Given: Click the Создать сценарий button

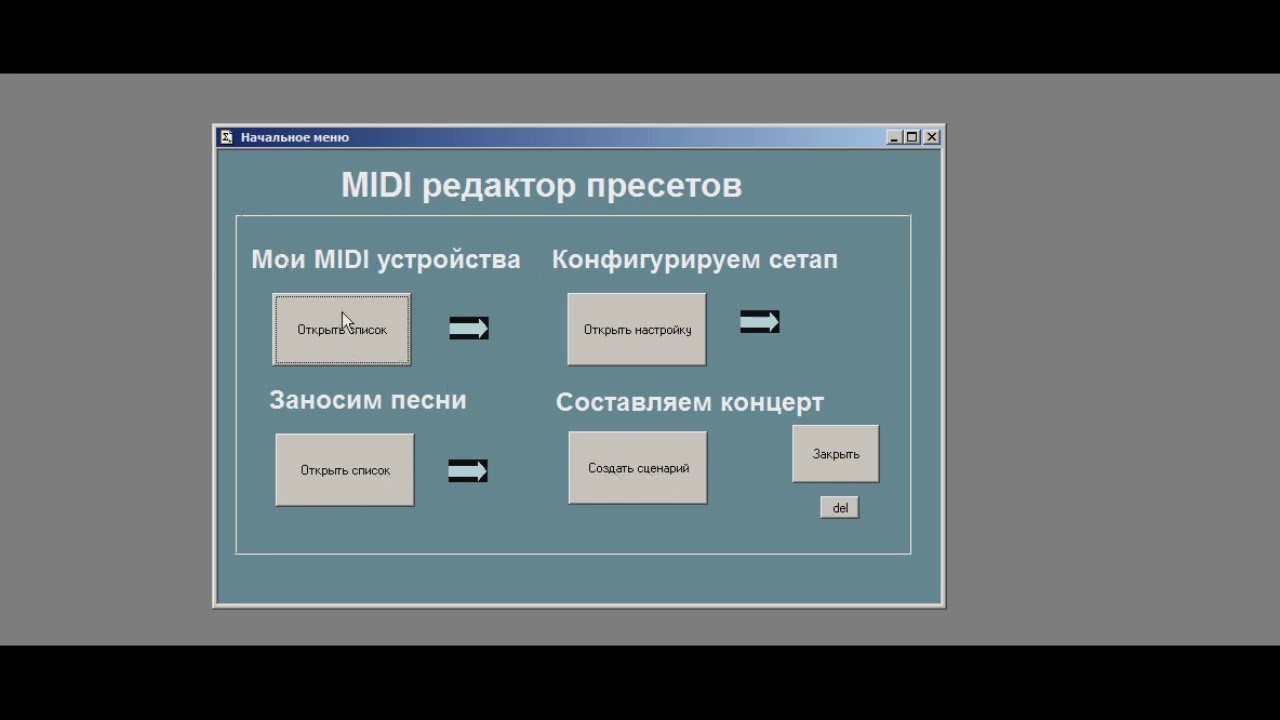Looking at the screenshot, I should [638, 468].
